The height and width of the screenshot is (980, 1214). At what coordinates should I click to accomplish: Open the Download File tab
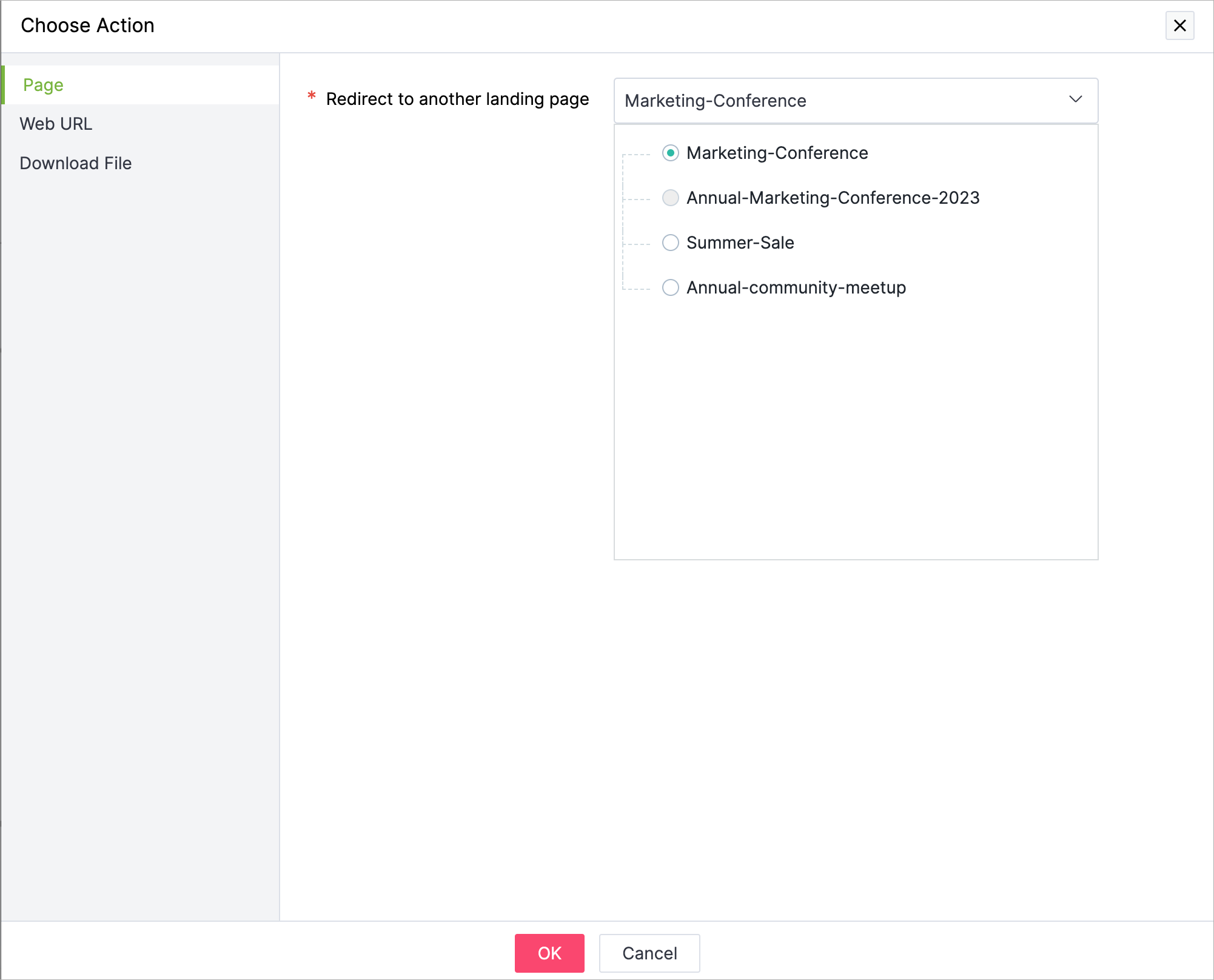click(x=75, y=163)
